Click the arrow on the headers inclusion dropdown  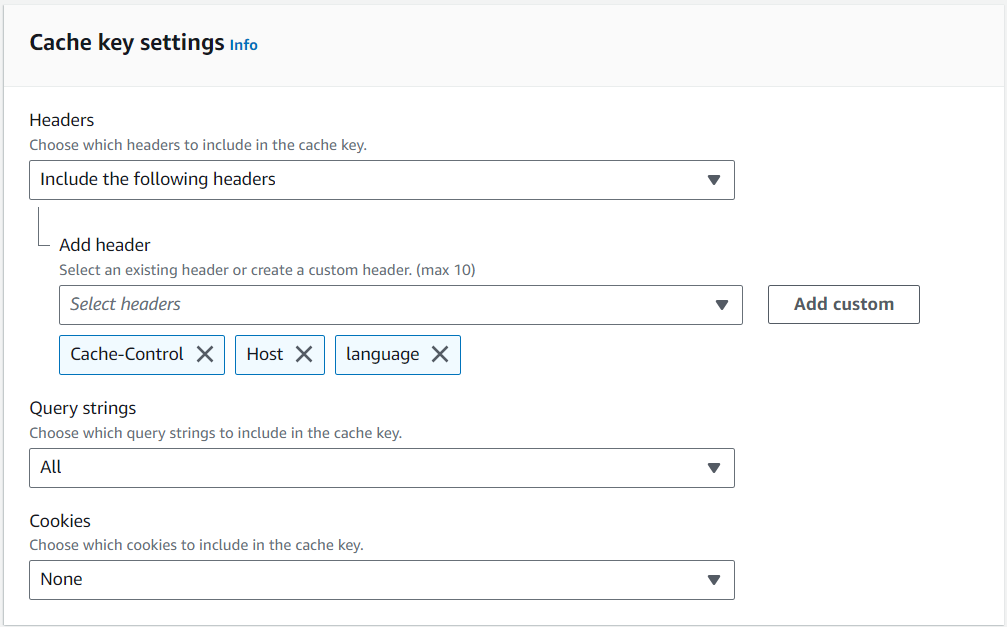click(x=715, y=180)
